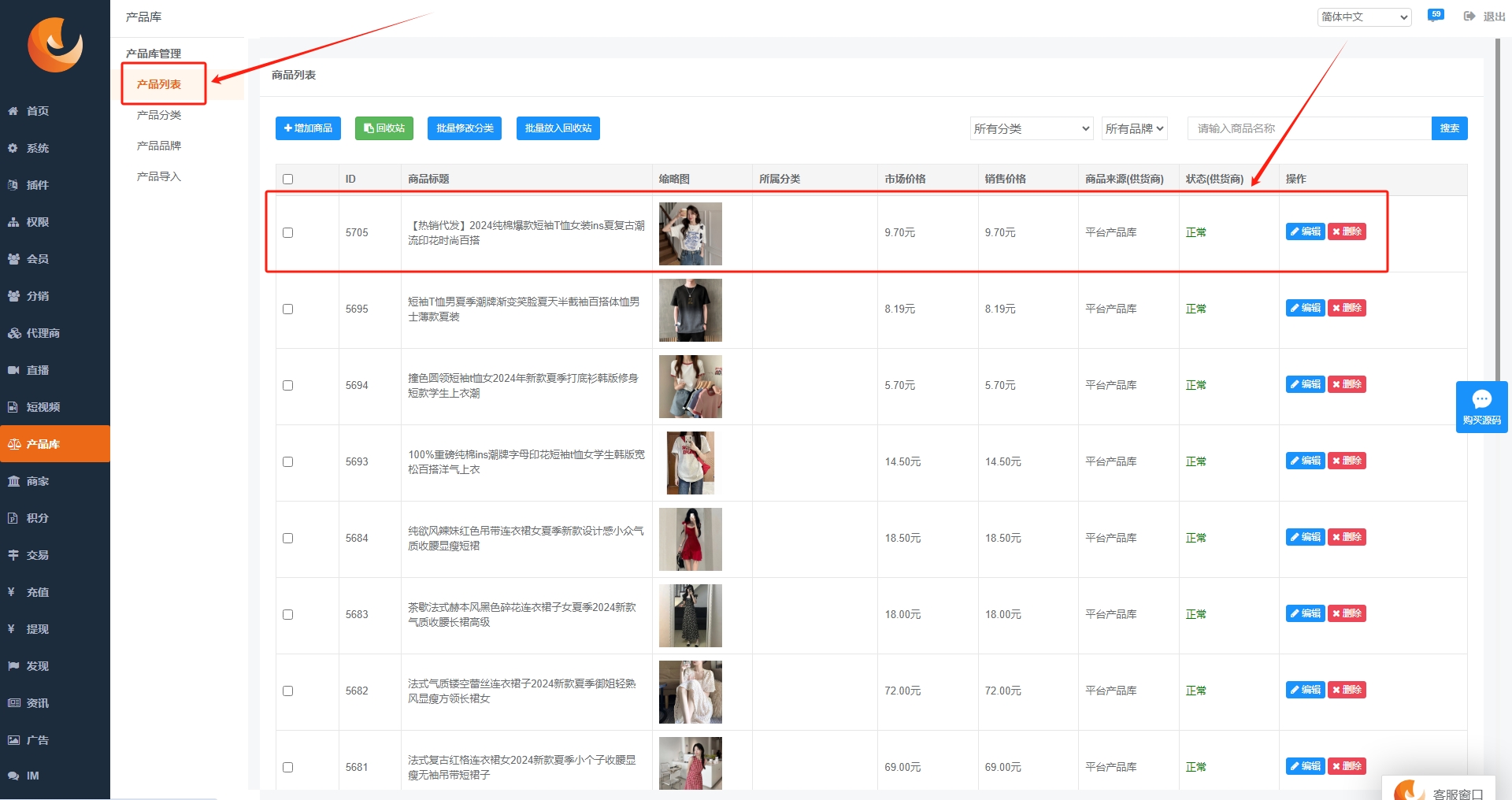The width and height of the screenshot is (1512, 800).
Task: Click the 请输入商品名称 search field
Action: [x=1310, y=128]
